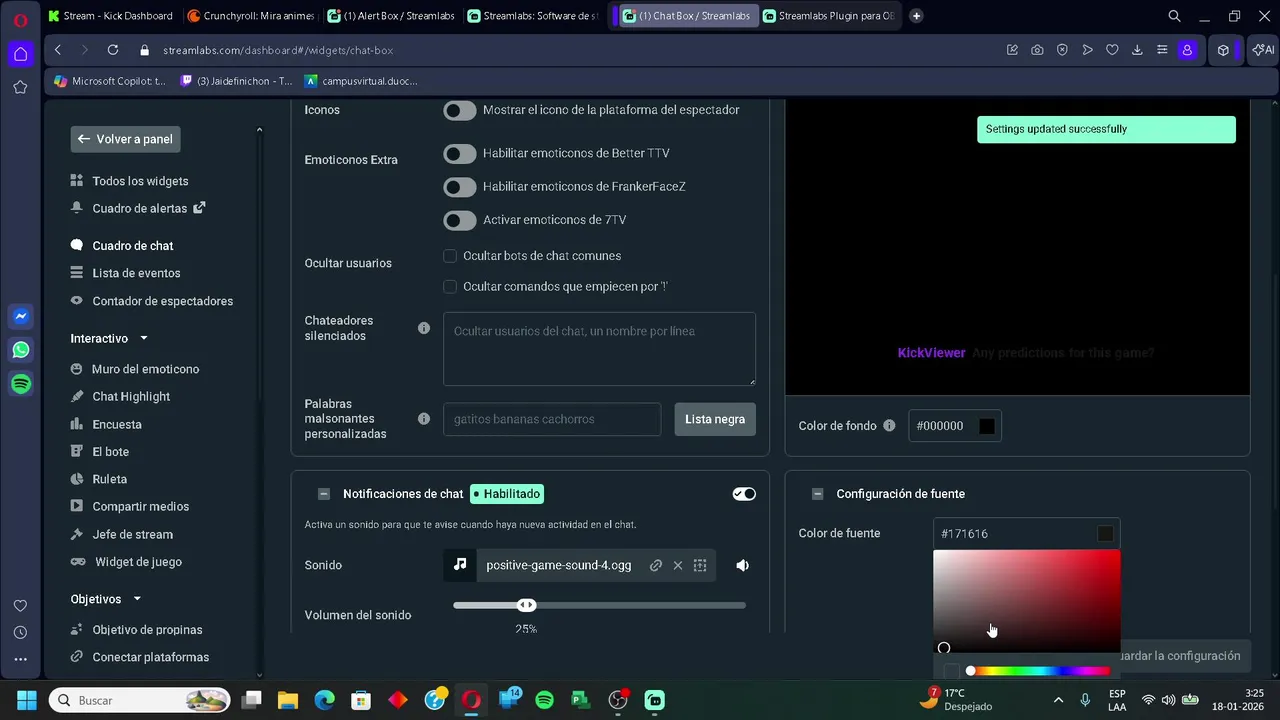Screen dimensions: 1280x720
Task: Click the Volver a panel back button
Action: pos(125,139)
